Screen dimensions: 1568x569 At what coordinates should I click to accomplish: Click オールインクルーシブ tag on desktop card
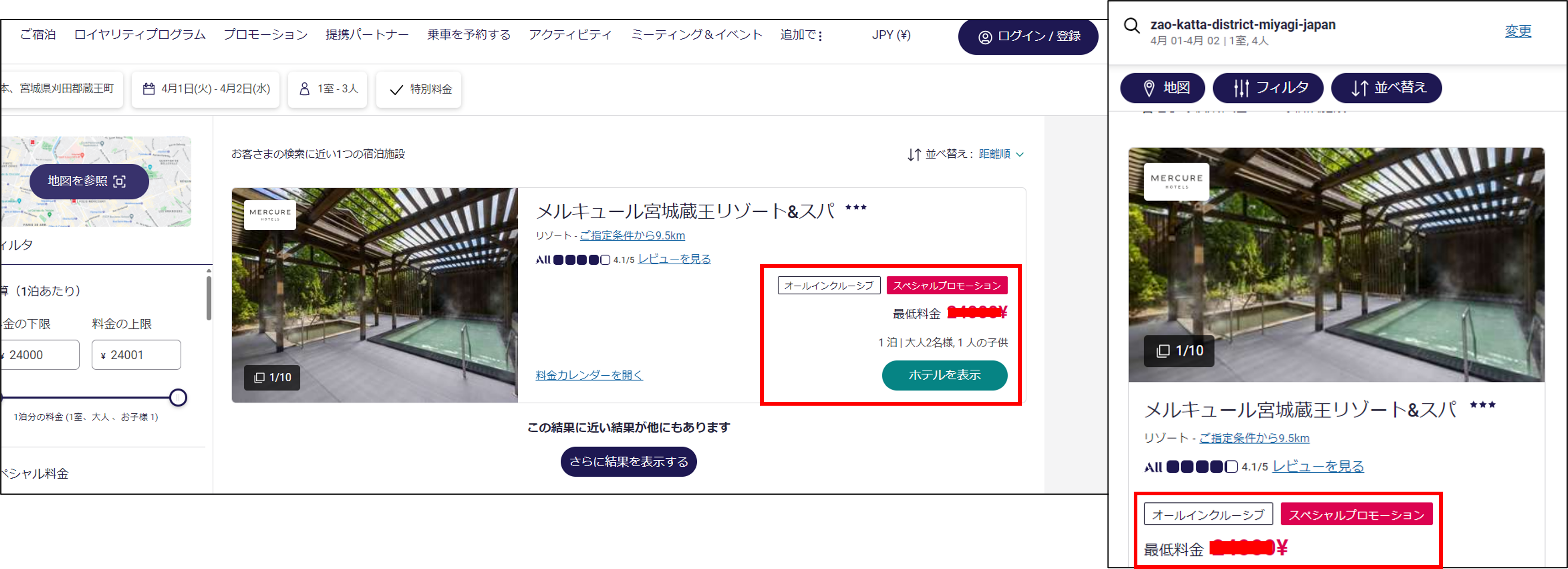click(x=828, y=285)
